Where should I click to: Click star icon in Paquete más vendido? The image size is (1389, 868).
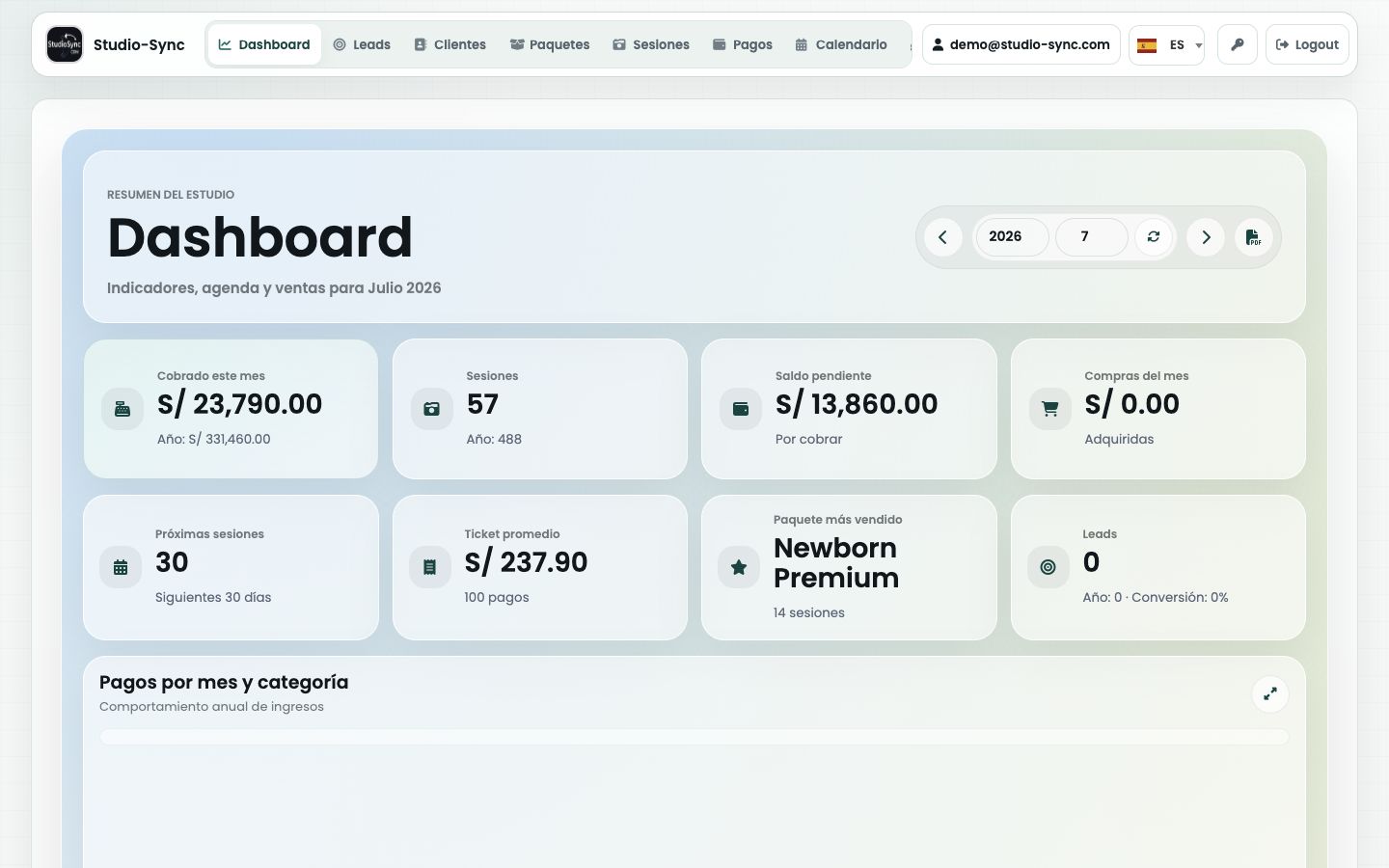point(739,567)
